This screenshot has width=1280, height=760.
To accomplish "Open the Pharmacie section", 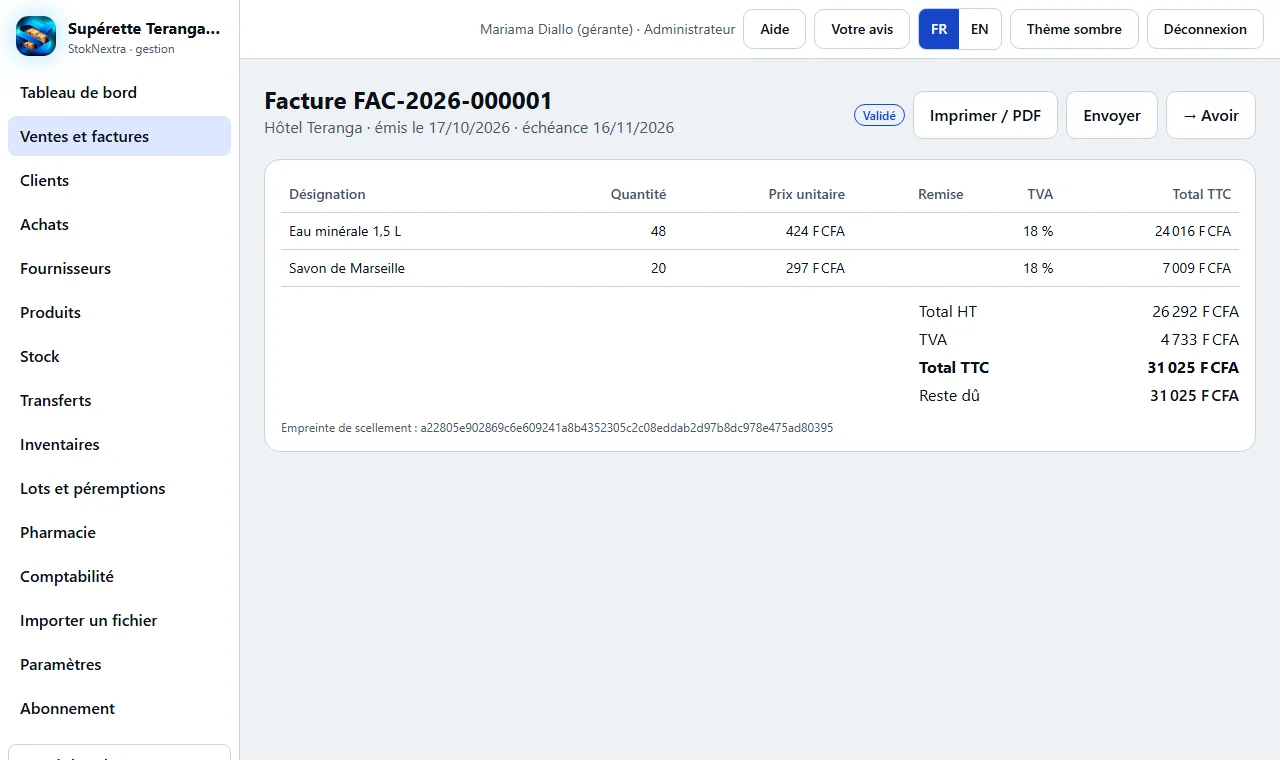I will [119, 532].
